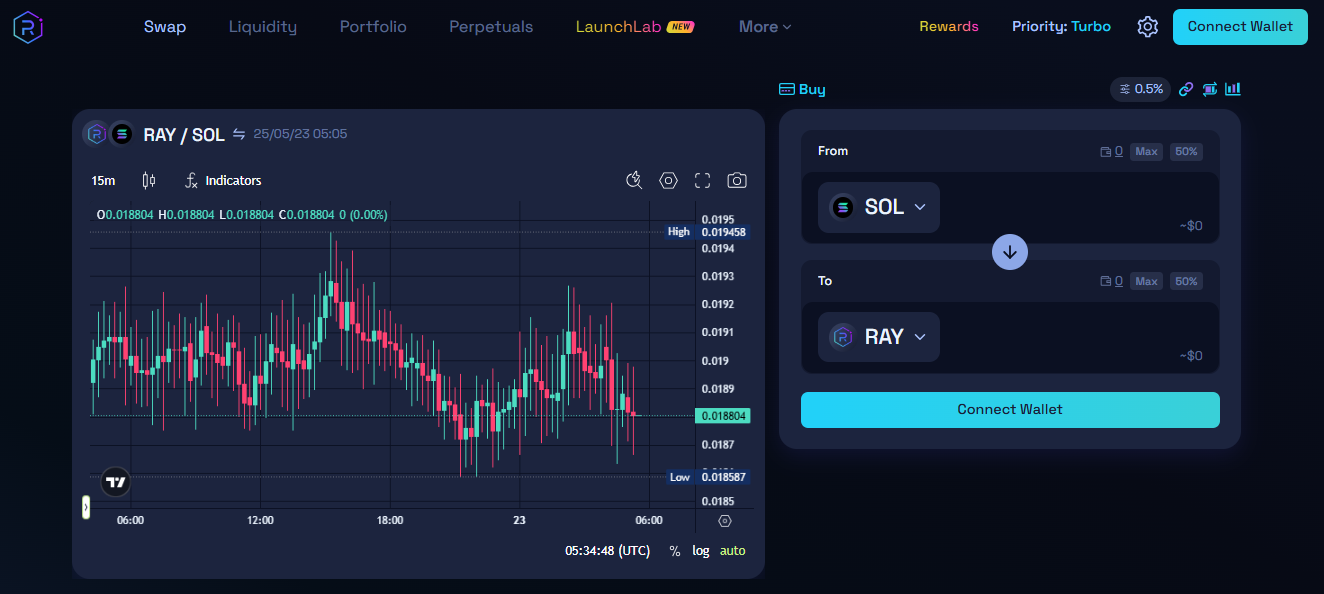The image size is (1324, 594).
Task: Click the swap direction arrow button
Action: pos(1010,251)
